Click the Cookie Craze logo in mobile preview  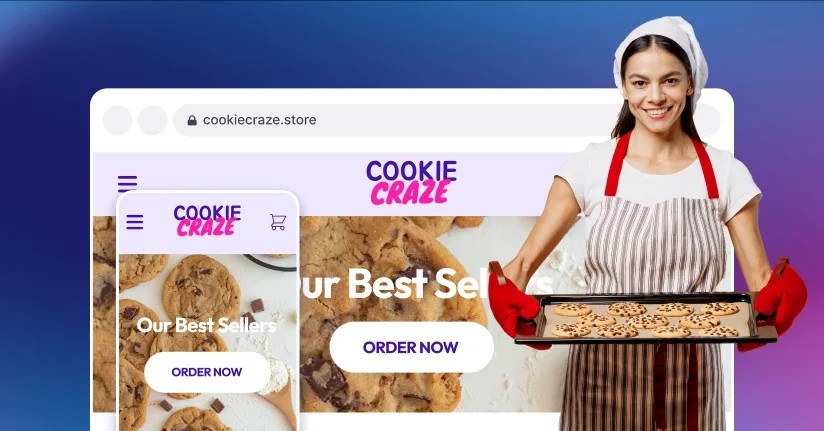click(207, 220)
